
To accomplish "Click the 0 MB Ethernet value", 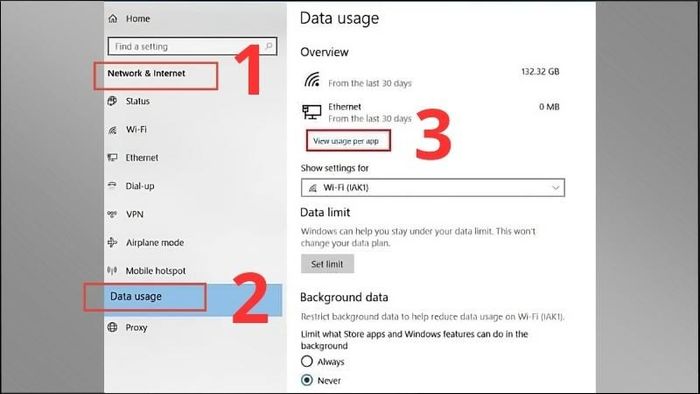I will tap(549, 107).
